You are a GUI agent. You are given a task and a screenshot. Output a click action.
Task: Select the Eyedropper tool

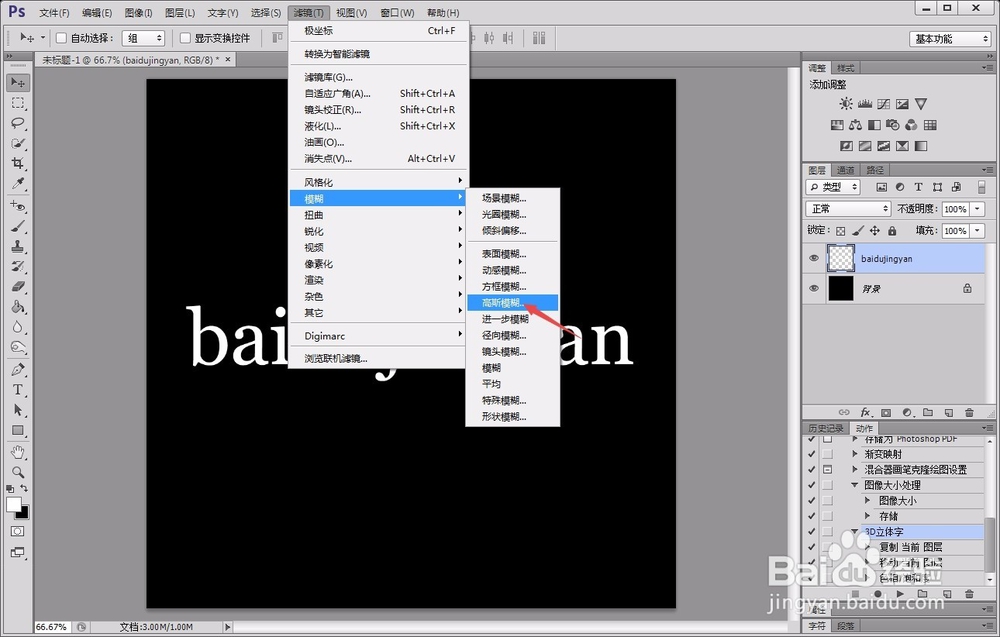(18, 184)
